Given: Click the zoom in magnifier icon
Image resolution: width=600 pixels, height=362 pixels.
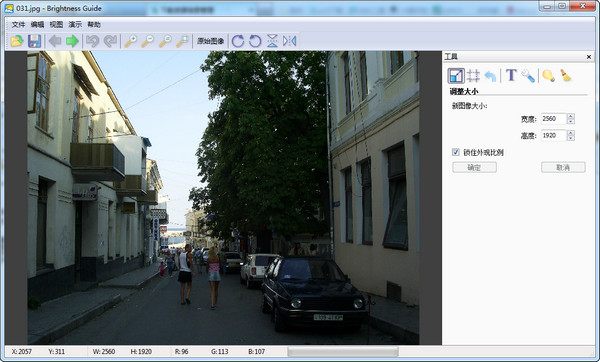Looking at the screenshot, I should pos(130,41).
